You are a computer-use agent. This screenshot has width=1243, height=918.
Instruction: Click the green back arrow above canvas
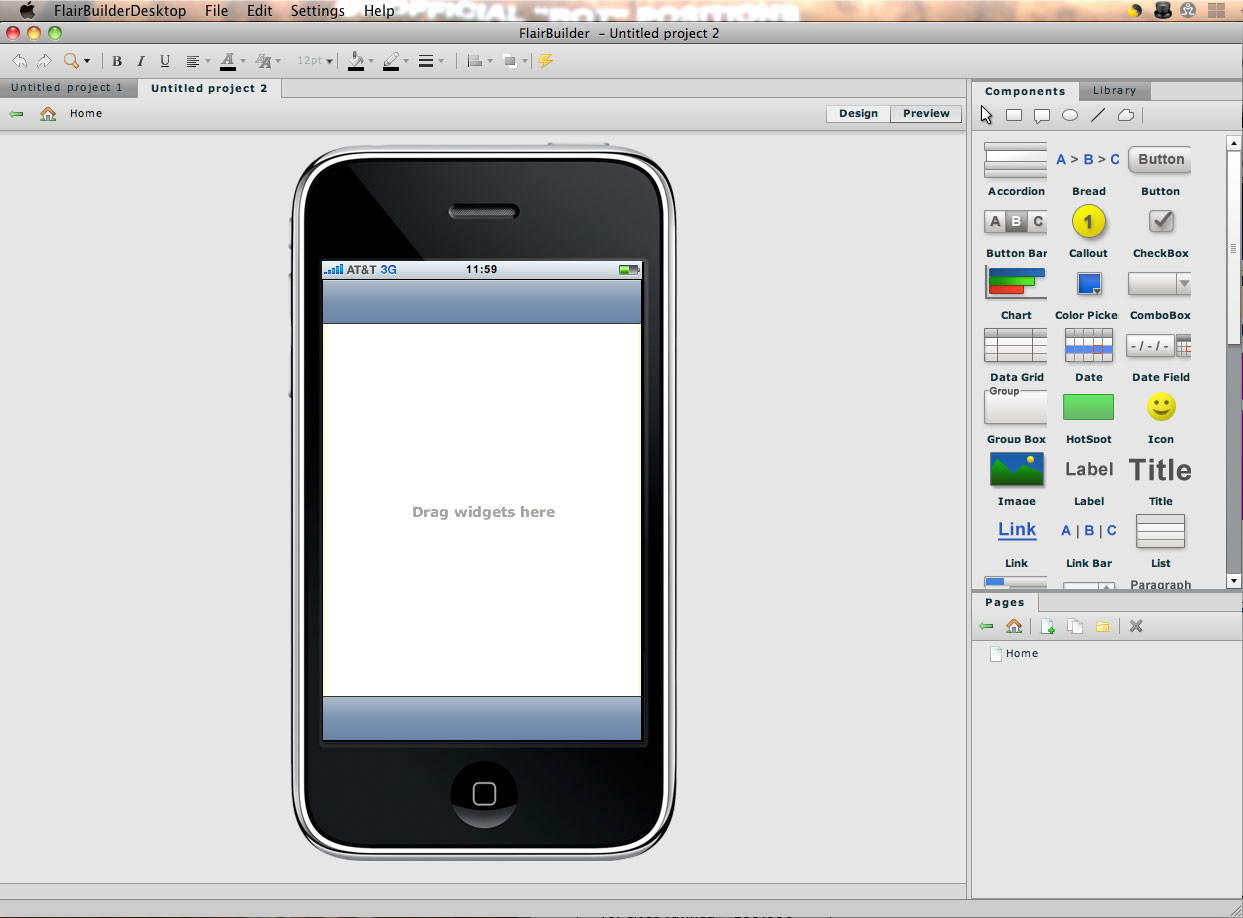click(16, 114)
